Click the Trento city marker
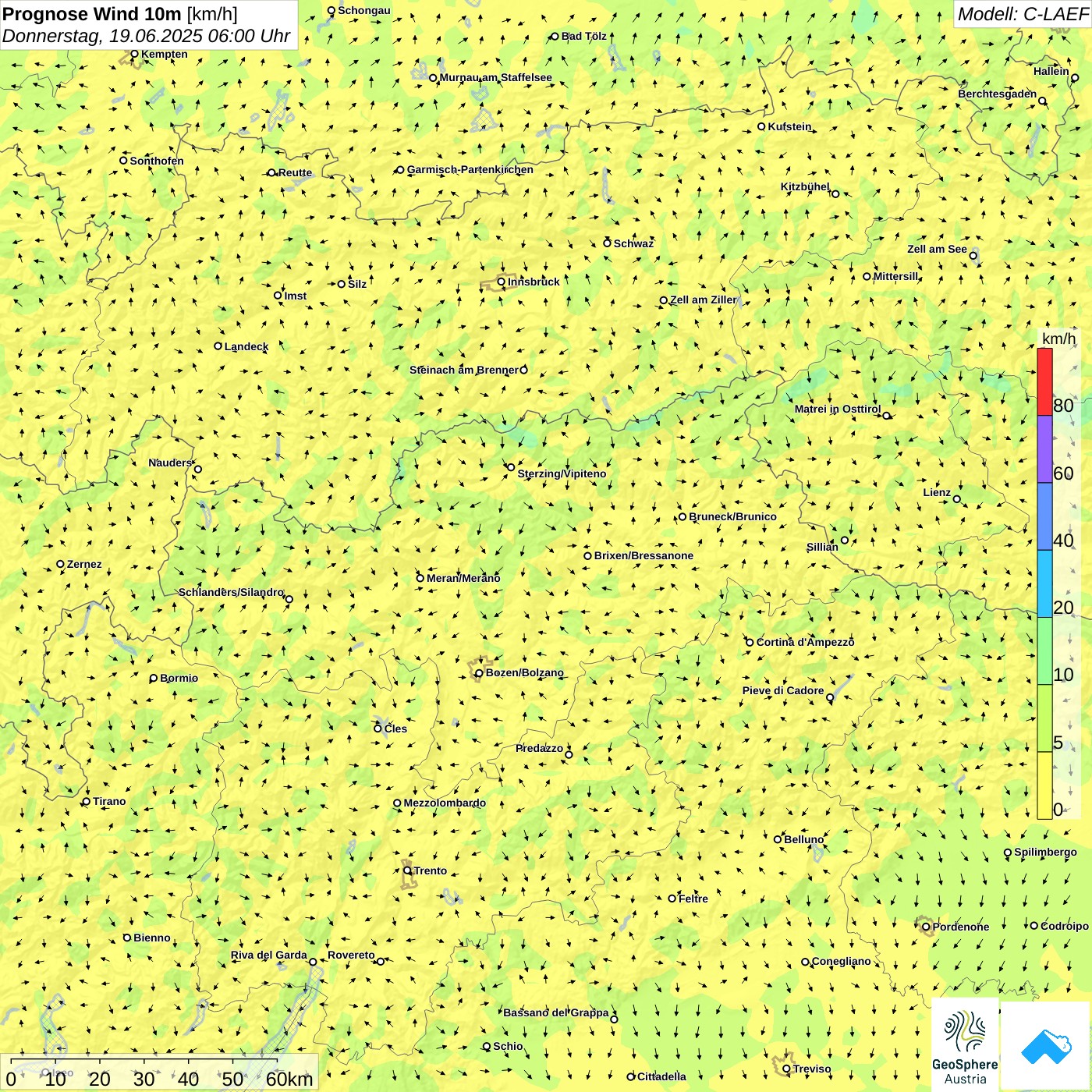This screenshot has height=1092, width=1092. 407,870
